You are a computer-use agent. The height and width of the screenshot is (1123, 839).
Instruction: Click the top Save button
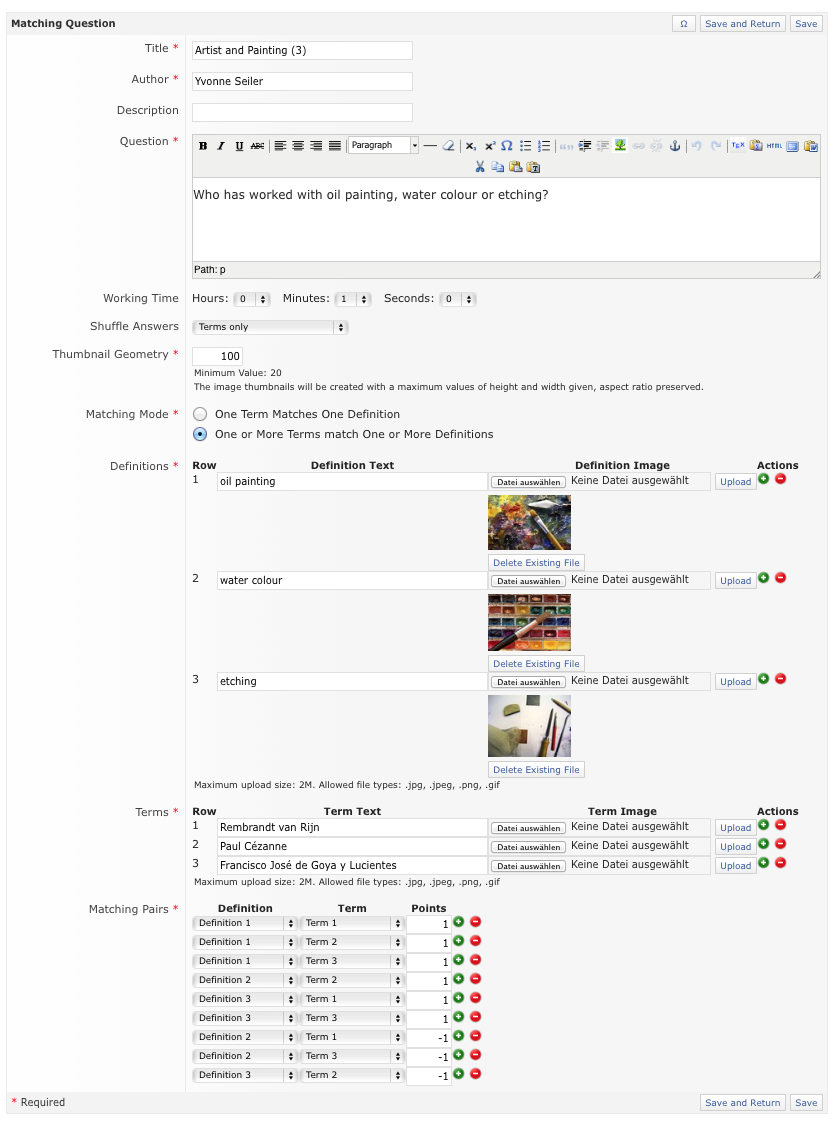806,24
